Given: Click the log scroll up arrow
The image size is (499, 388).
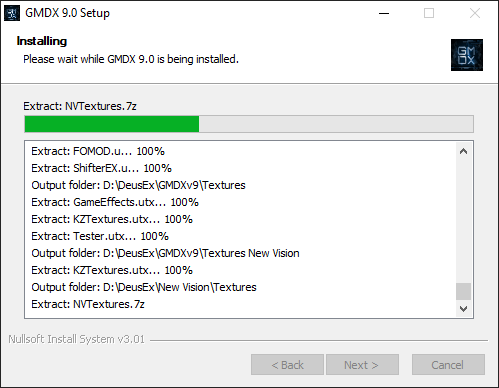Looking at the screenshot, I should tap(463, 151).
